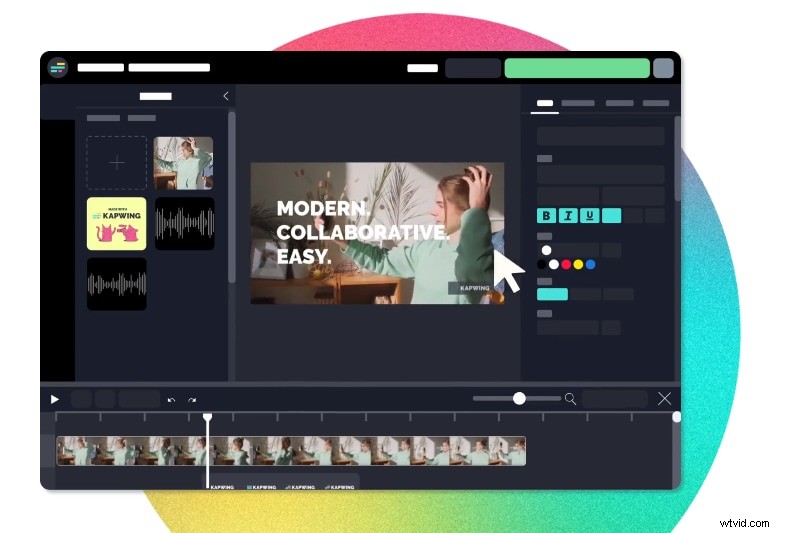Click the Kapwing logo icon
Viewport: 789px width, 533px height.
click(58, 67)
